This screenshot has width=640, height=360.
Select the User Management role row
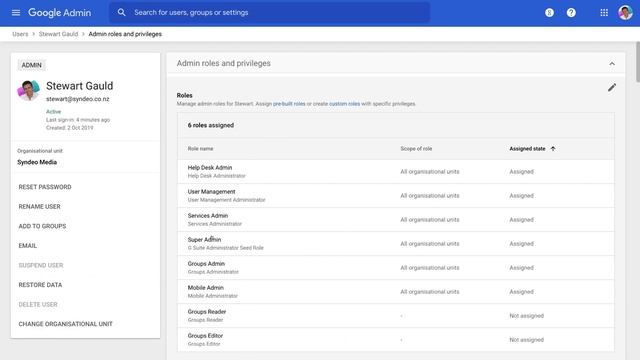point(396,196)
